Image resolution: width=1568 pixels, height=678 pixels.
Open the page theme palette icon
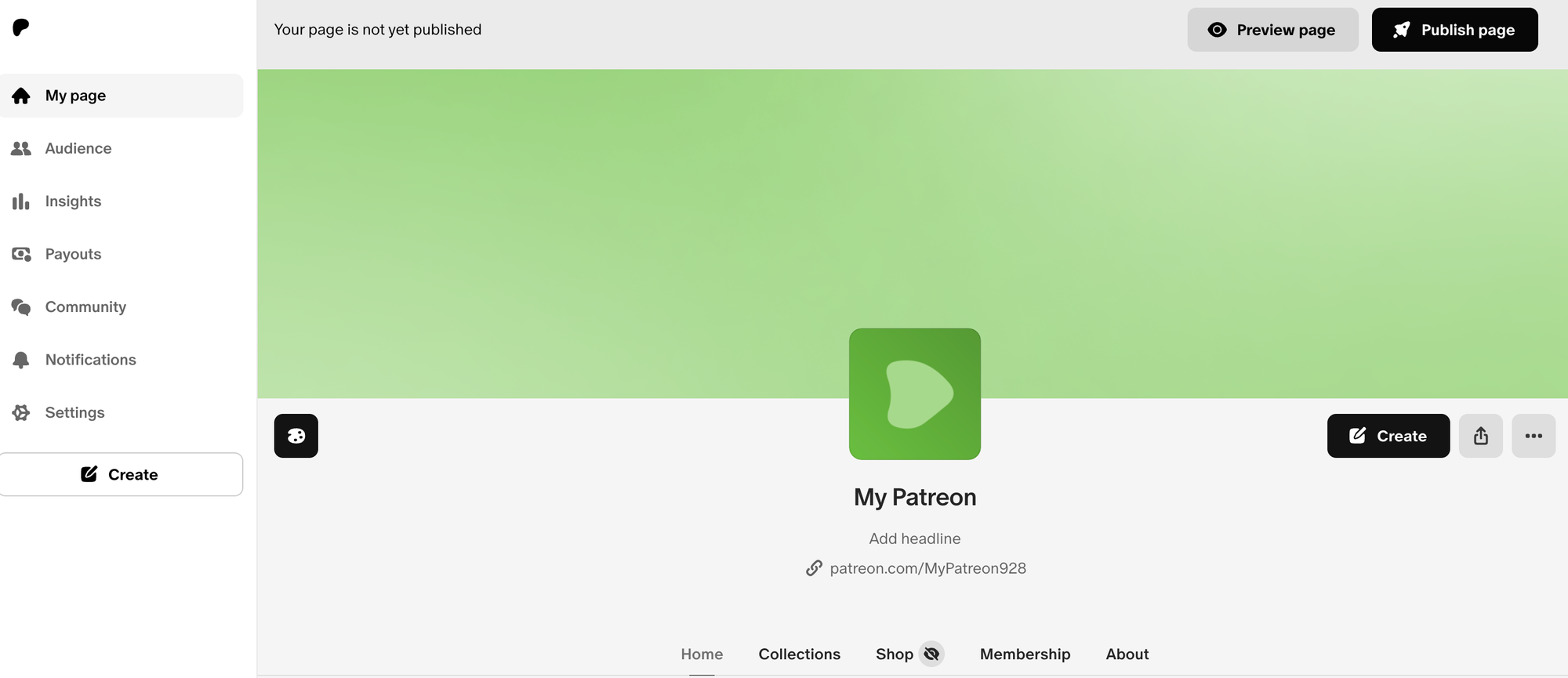pos(296,436)
